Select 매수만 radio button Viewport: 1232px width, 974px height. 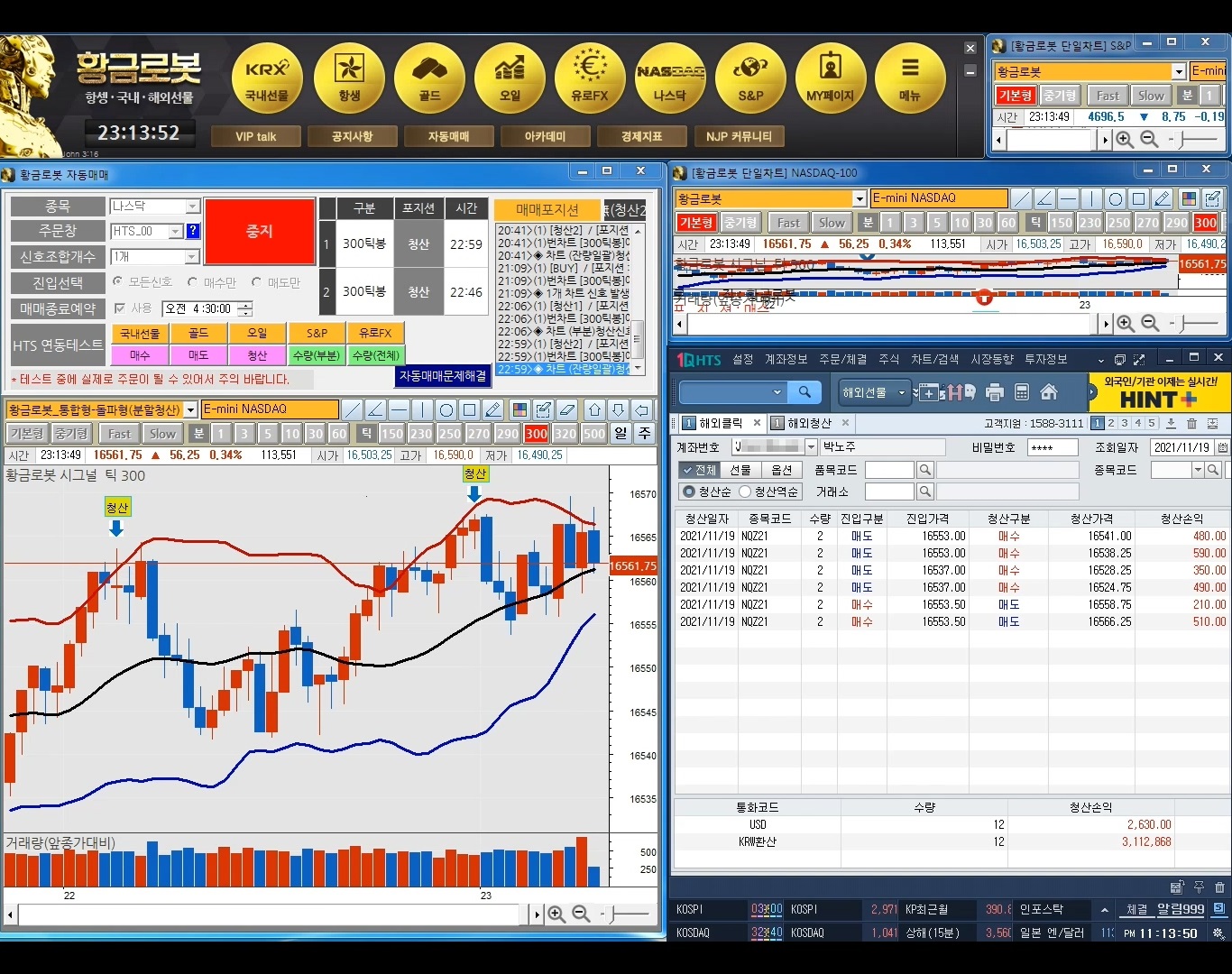coord(193,282)
